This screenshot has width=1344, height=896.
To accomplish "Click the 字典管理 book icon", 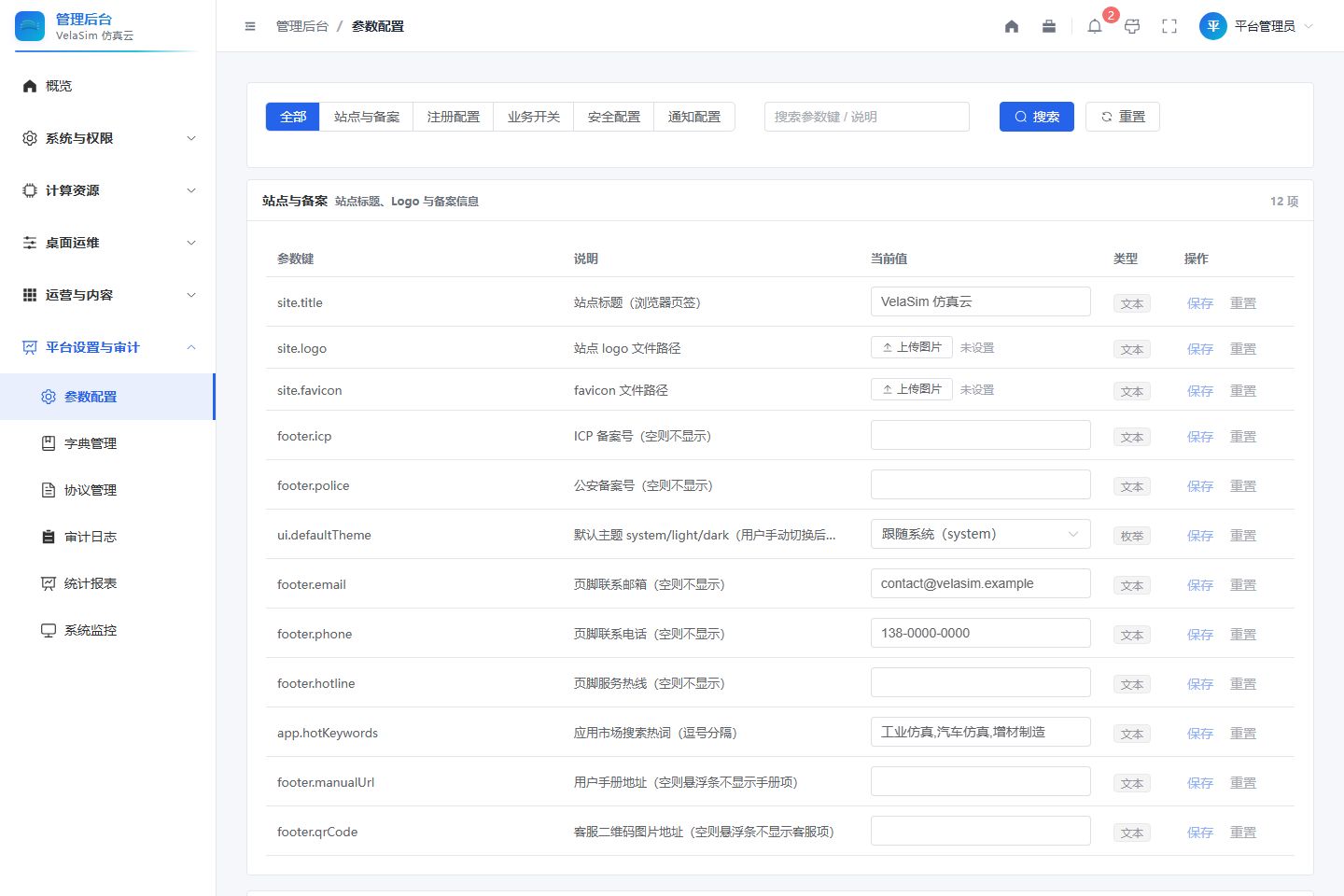I will (49, 443).
